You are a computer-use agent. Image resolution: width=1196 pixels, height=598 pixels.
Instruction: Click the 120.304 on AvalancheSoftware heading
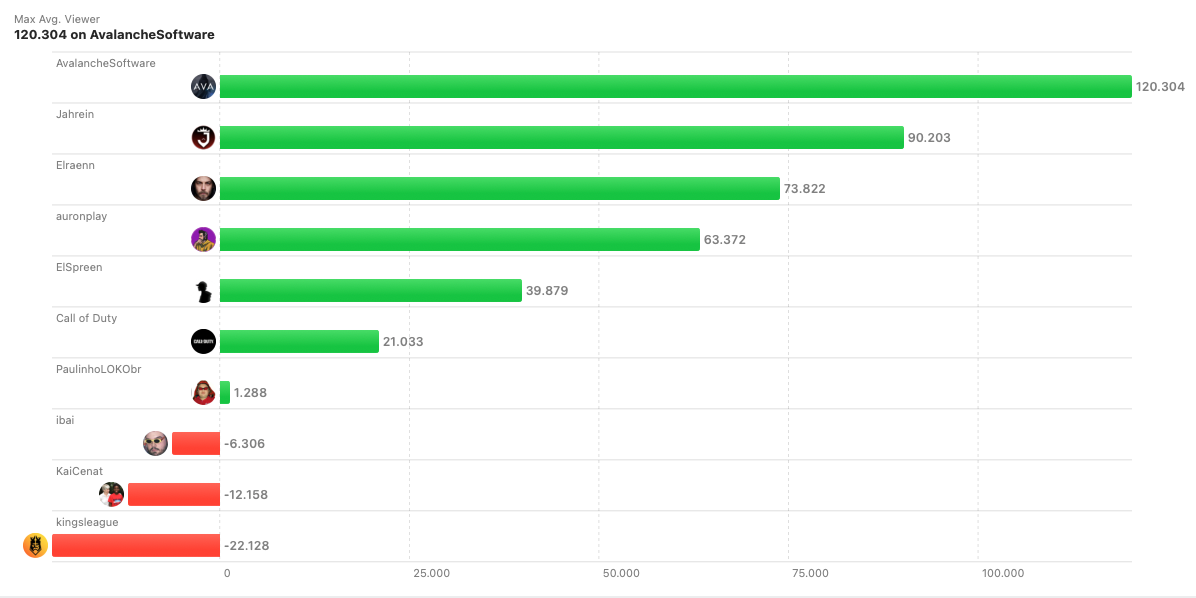pyautogui.click(x=113, y=34)
